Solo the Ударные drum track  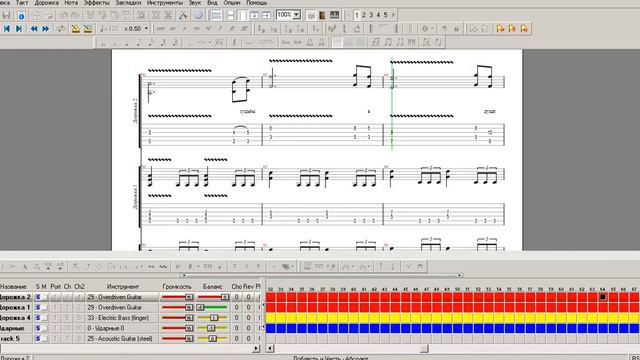(x=38, y=328)
